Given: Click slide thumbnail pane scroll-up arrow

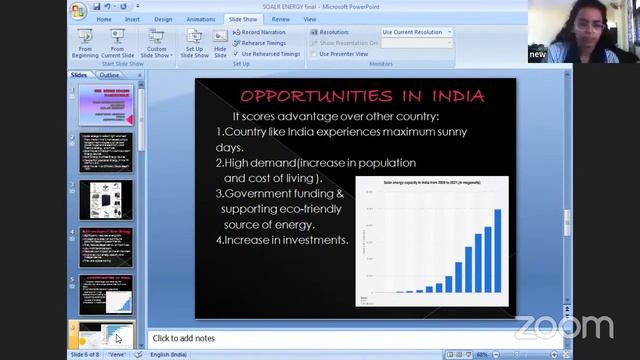Looking at the screenshot, I should click(141, 84).
